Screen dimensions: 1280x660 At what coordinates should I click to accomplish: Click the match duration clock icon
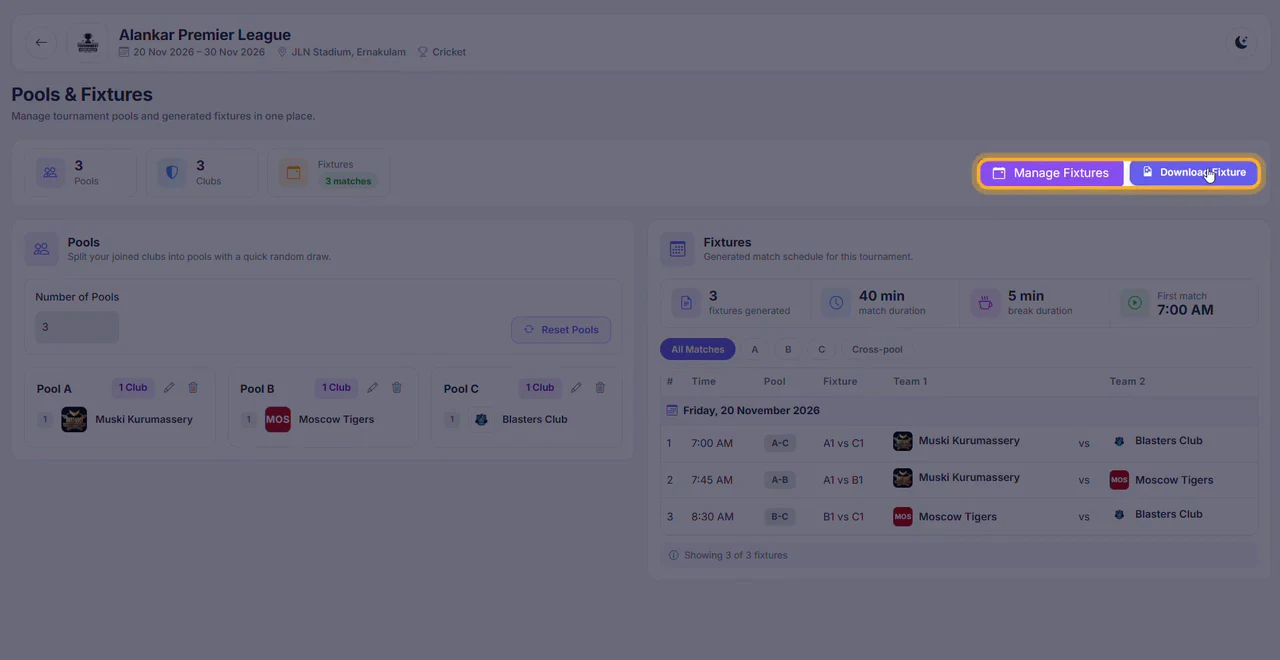click(x=836, y=303)
